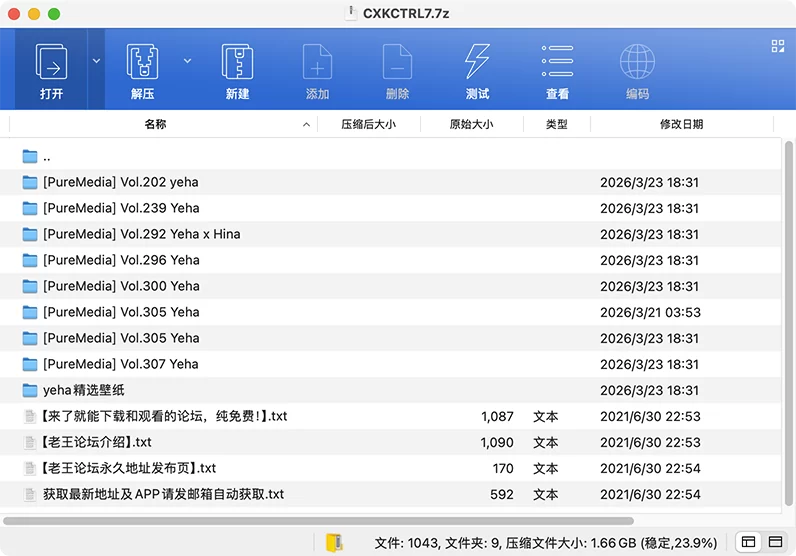Viewport: 796px width, 556px height.
Task: Toggle the right status bar panel view button
Action: [777, 542]
